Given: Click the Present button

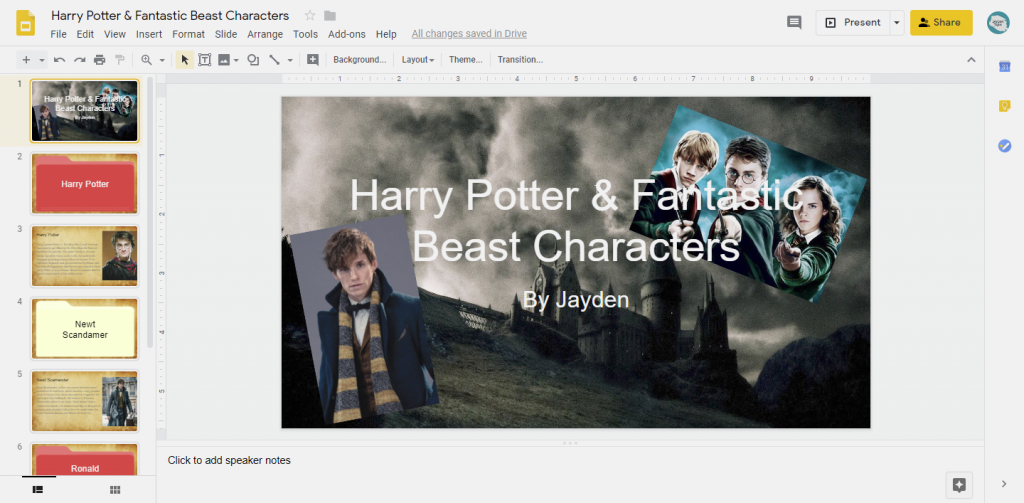Looking at the screenshot, I should point(852,23).
